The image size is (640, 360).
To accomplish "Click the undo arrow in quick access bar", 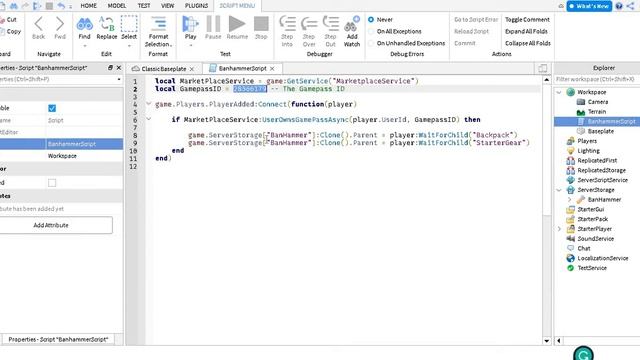I will click(61, 6).
